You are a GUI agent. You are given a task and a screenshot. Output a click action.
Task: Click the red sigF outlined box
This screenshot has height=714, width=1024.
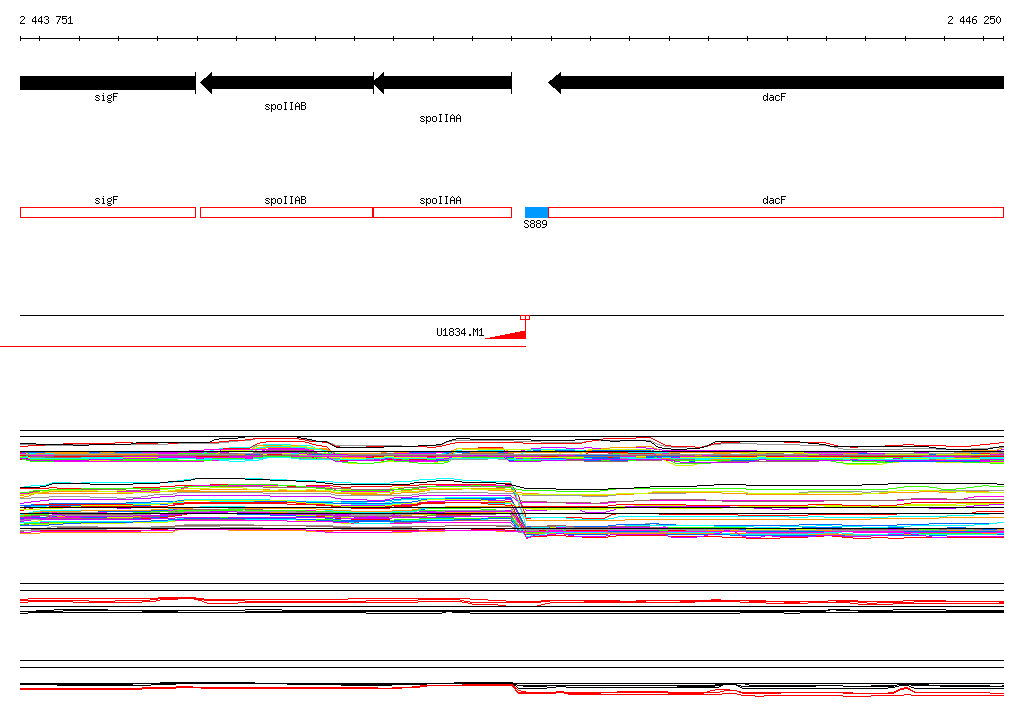(x=108, y=212)
